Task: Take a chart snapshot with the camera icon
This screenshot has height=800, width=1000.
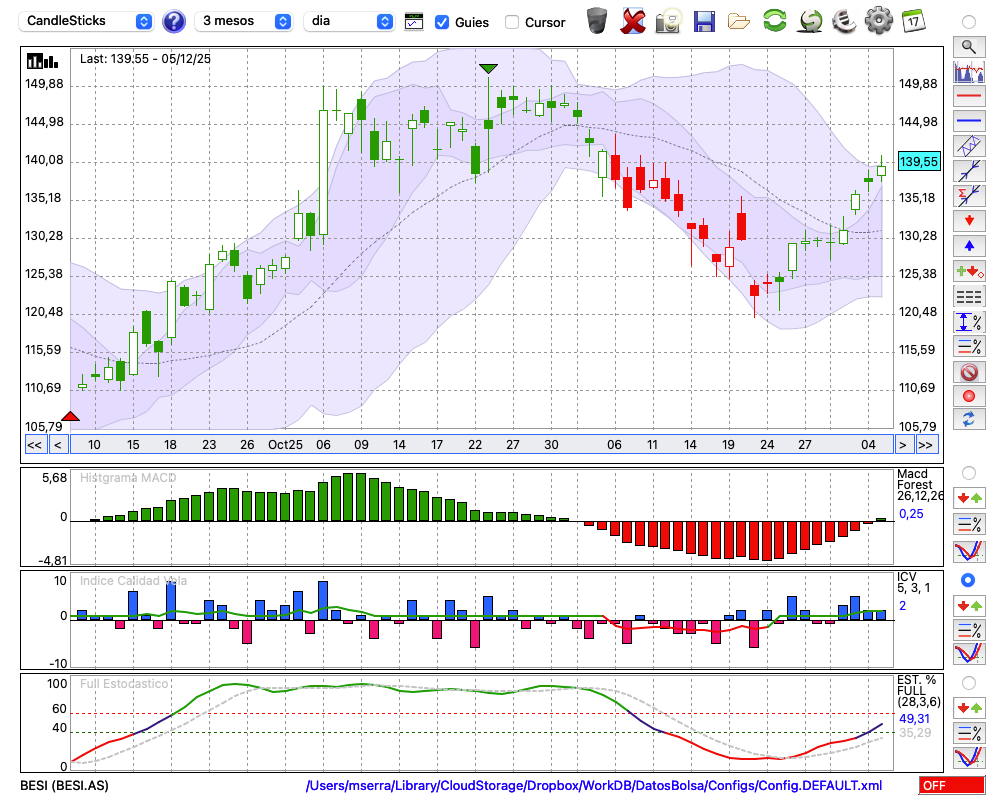Action: [x=668, y=21]
